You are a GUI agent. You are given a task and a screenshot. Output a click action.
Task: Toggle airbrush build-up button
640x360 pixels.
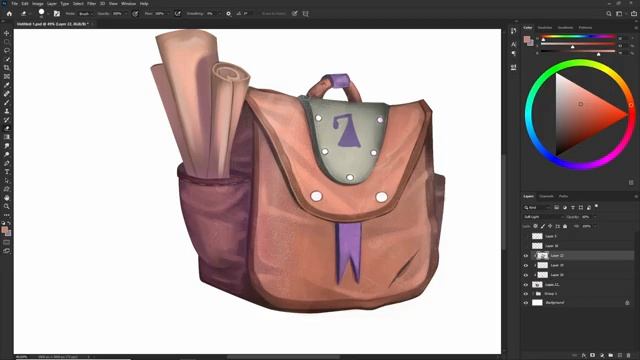[x=178, y=13]
